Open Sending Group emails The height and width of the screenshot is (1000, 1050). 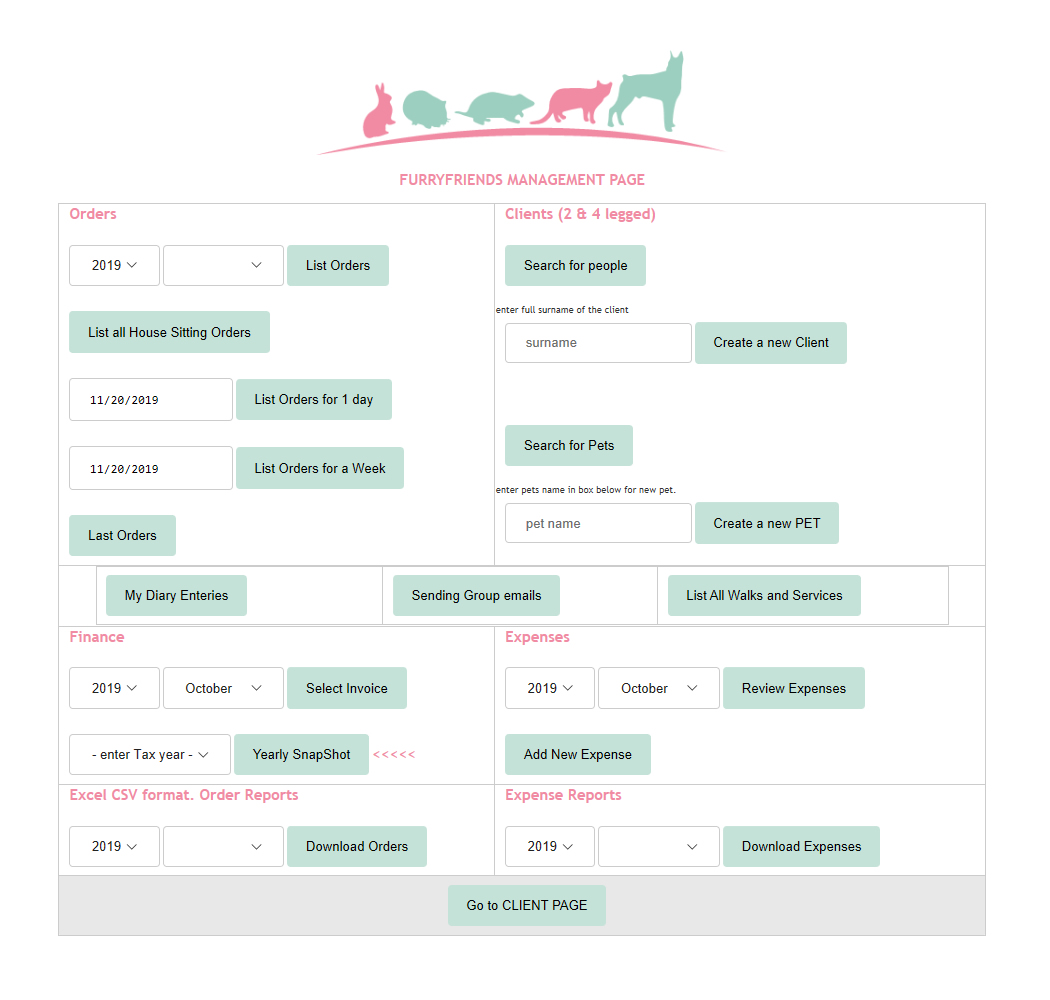476,596
